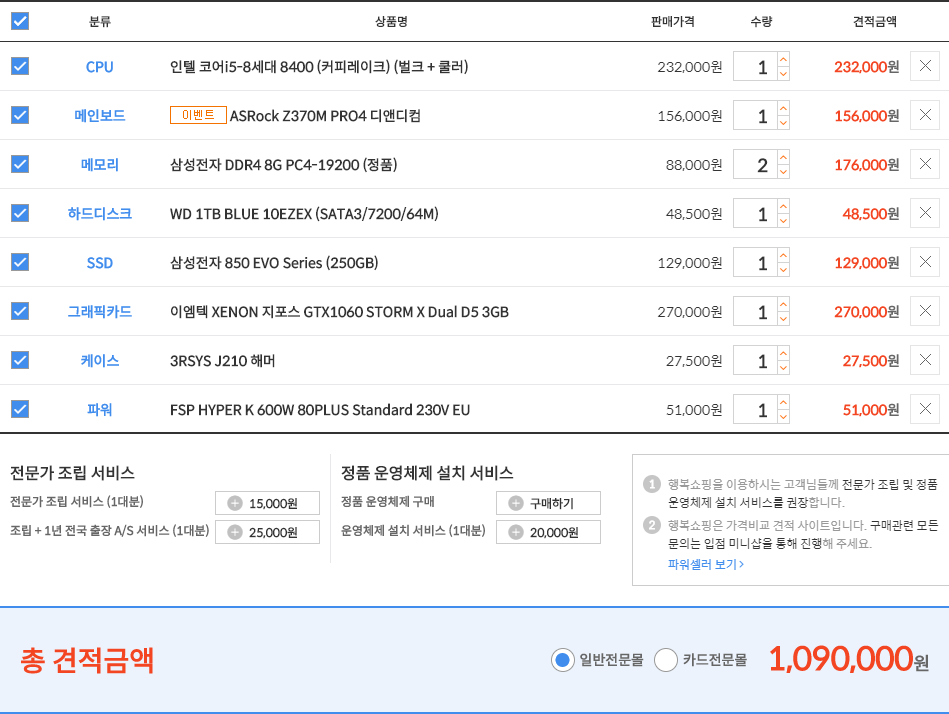Screen dimensions: 949x714
Task: Select the 일반전문몰 radio button
Action: coord(562,660)
